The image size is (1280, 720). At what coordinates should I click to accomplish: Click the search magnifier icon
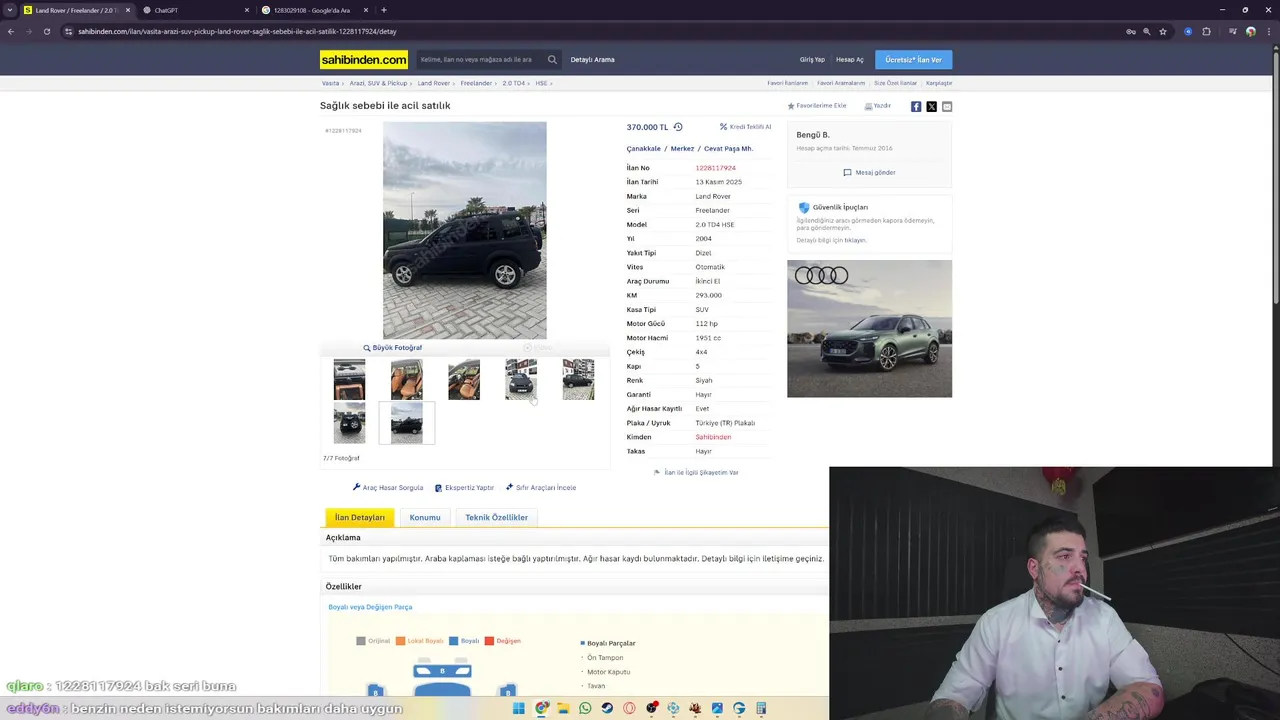coord(552,59)
